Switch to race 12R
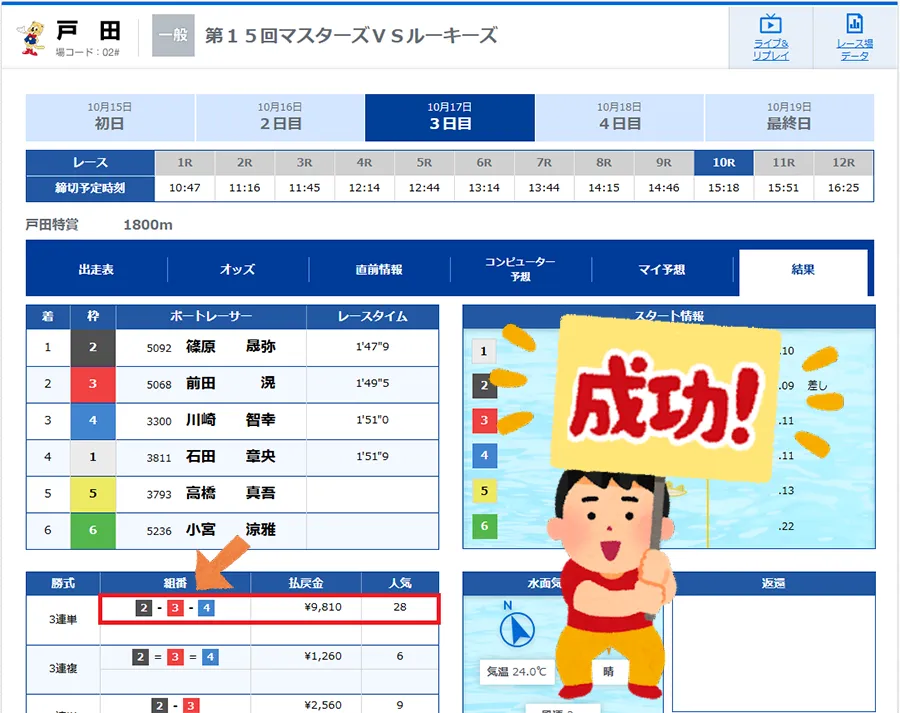 (843, 163)
